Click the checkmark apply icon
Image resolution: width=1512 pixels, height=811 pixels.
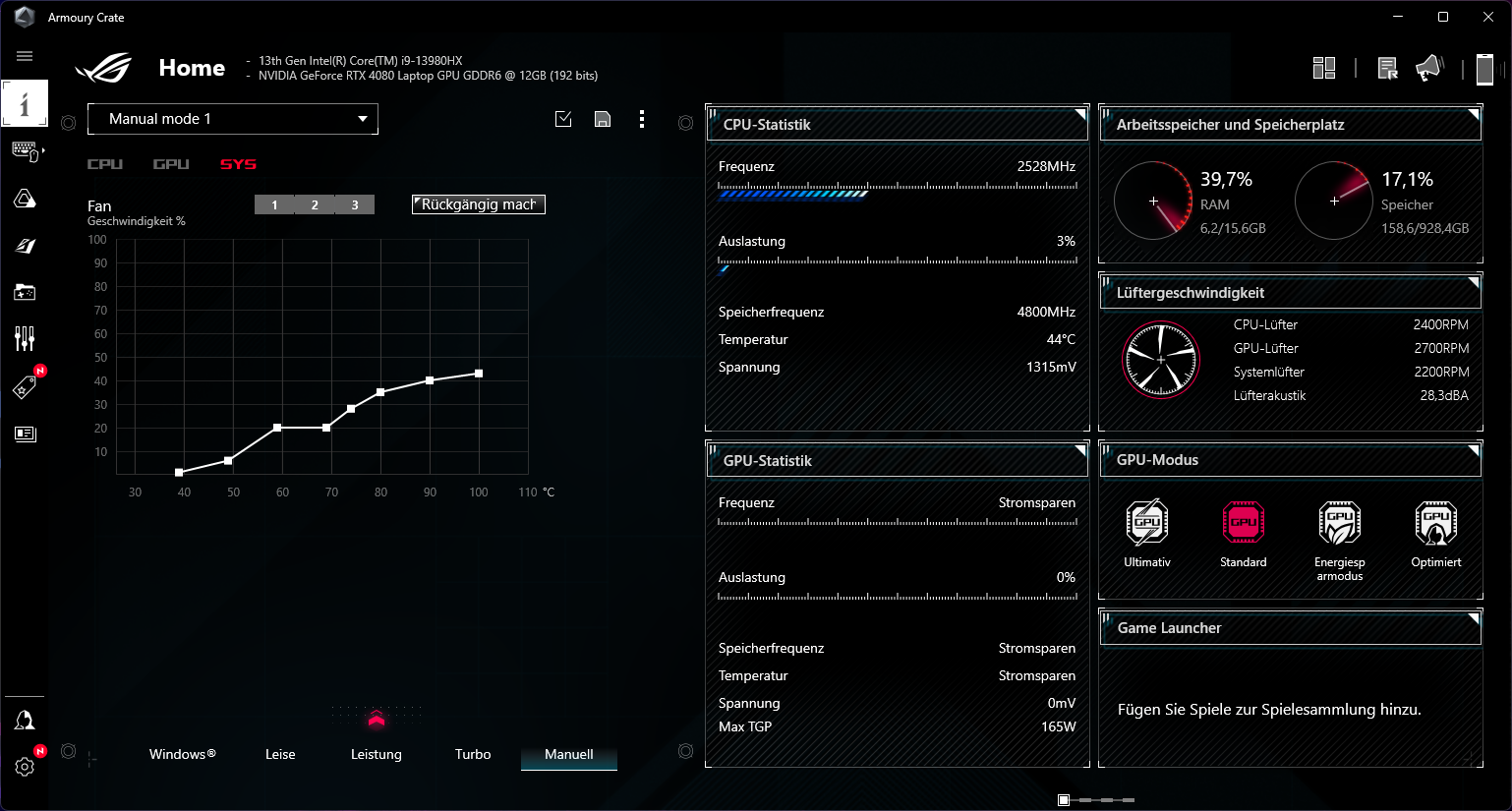coord(563,119)
